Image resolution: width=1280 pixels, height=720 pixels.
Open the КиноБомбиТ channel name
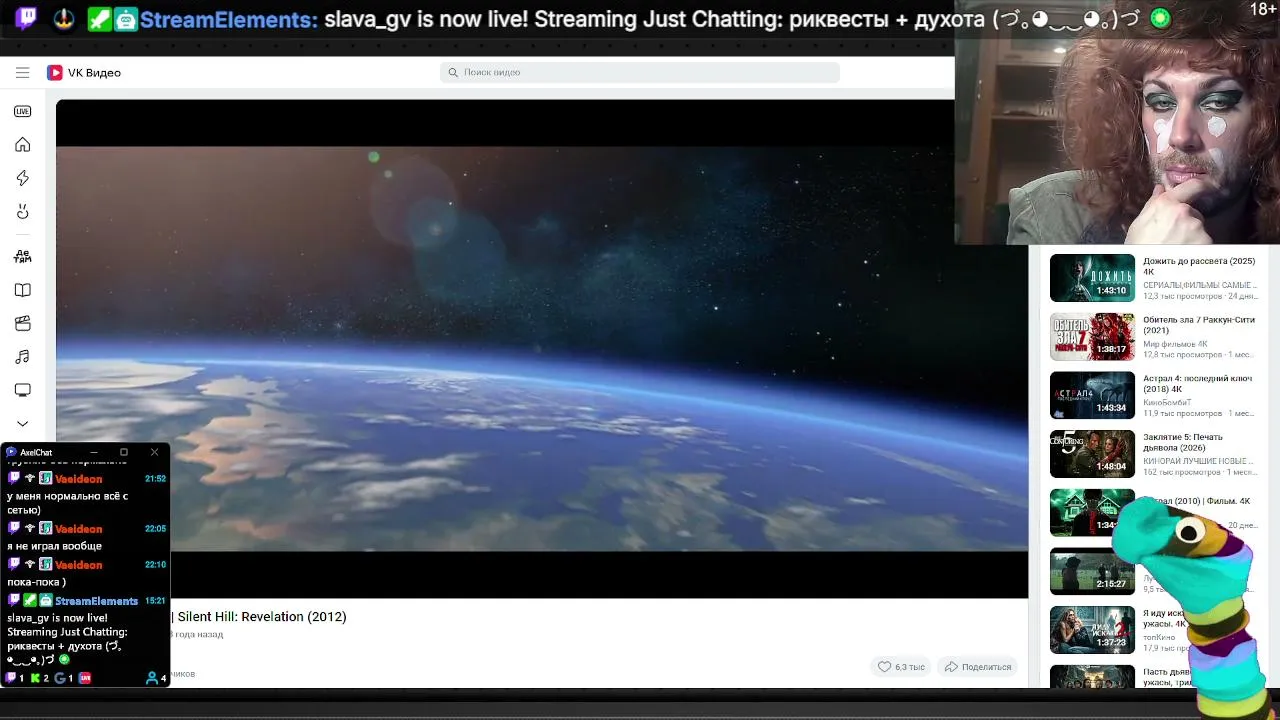tap(1168, 402)
